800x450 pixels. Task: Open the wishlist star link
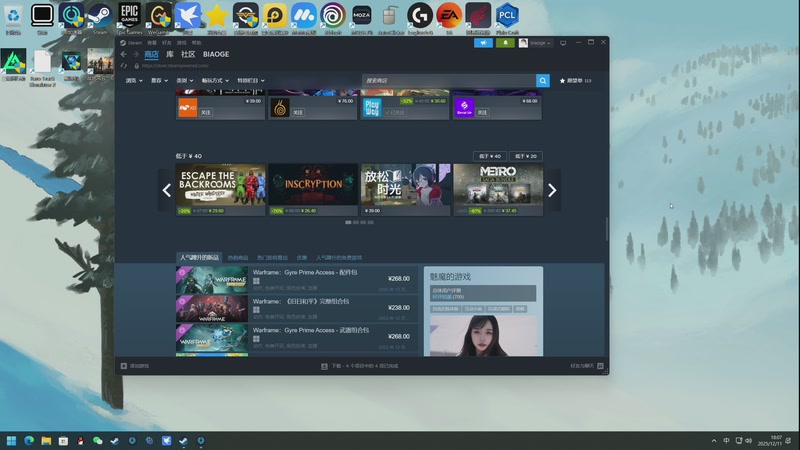click(x=576, y=81)
